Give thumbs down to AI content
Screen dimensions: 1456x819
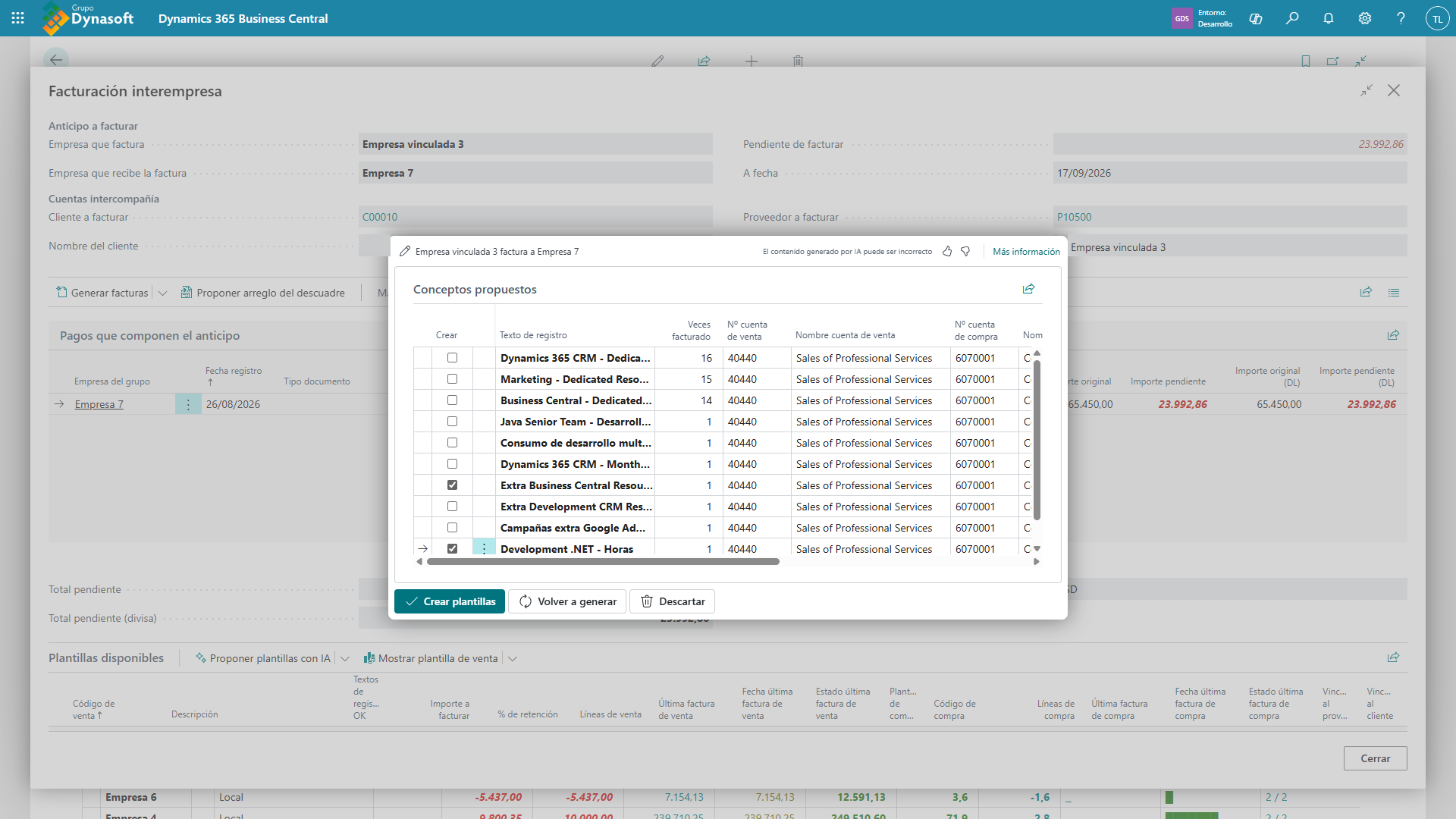965,252
